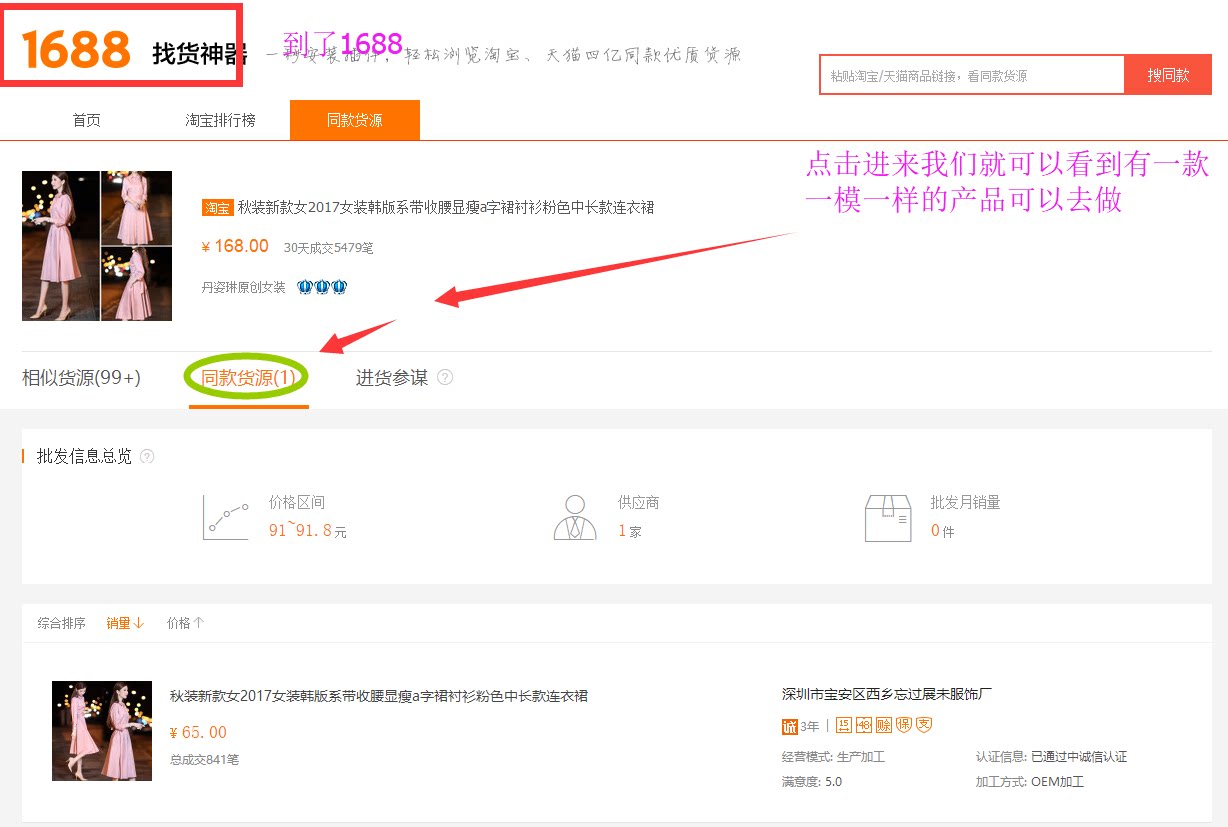Click the 1688 orange logo
The image size is (1228, 827).
76,49
